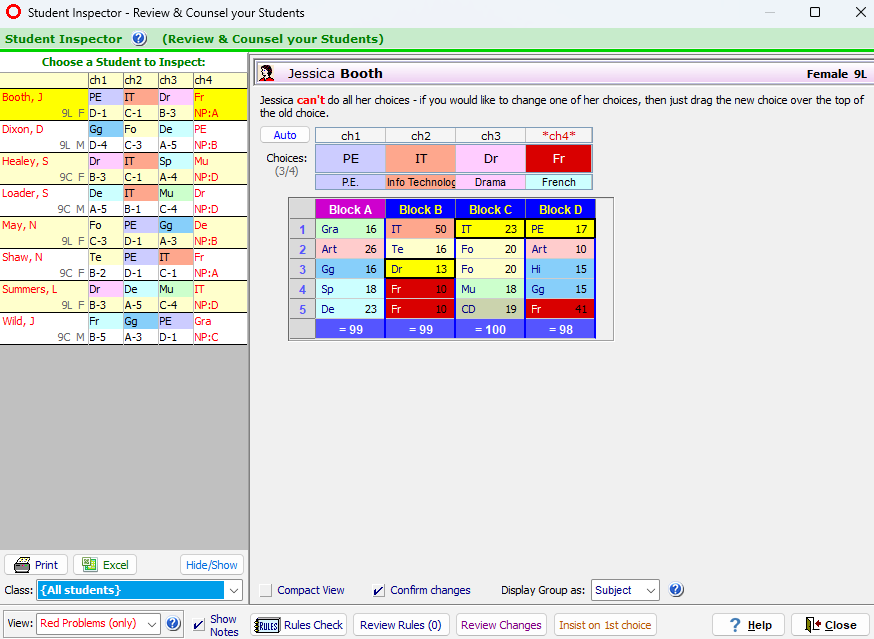This screenshot has height=639, width=874.
Task: Select the ch3 column header in choices
Action: point(491,135)
